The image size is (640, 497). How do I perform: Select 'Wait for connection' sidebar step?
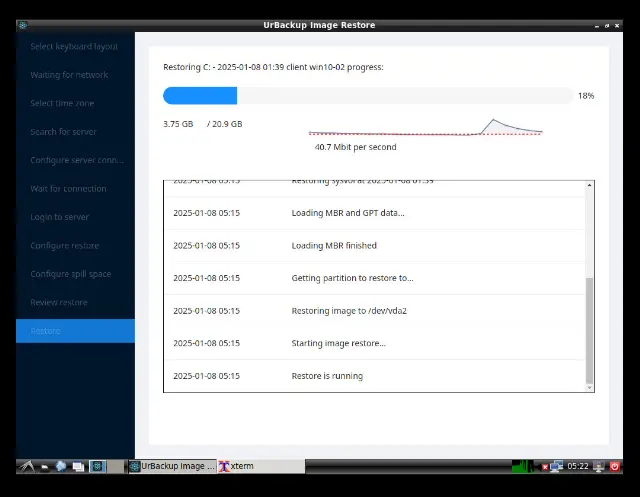coord(75,189)
